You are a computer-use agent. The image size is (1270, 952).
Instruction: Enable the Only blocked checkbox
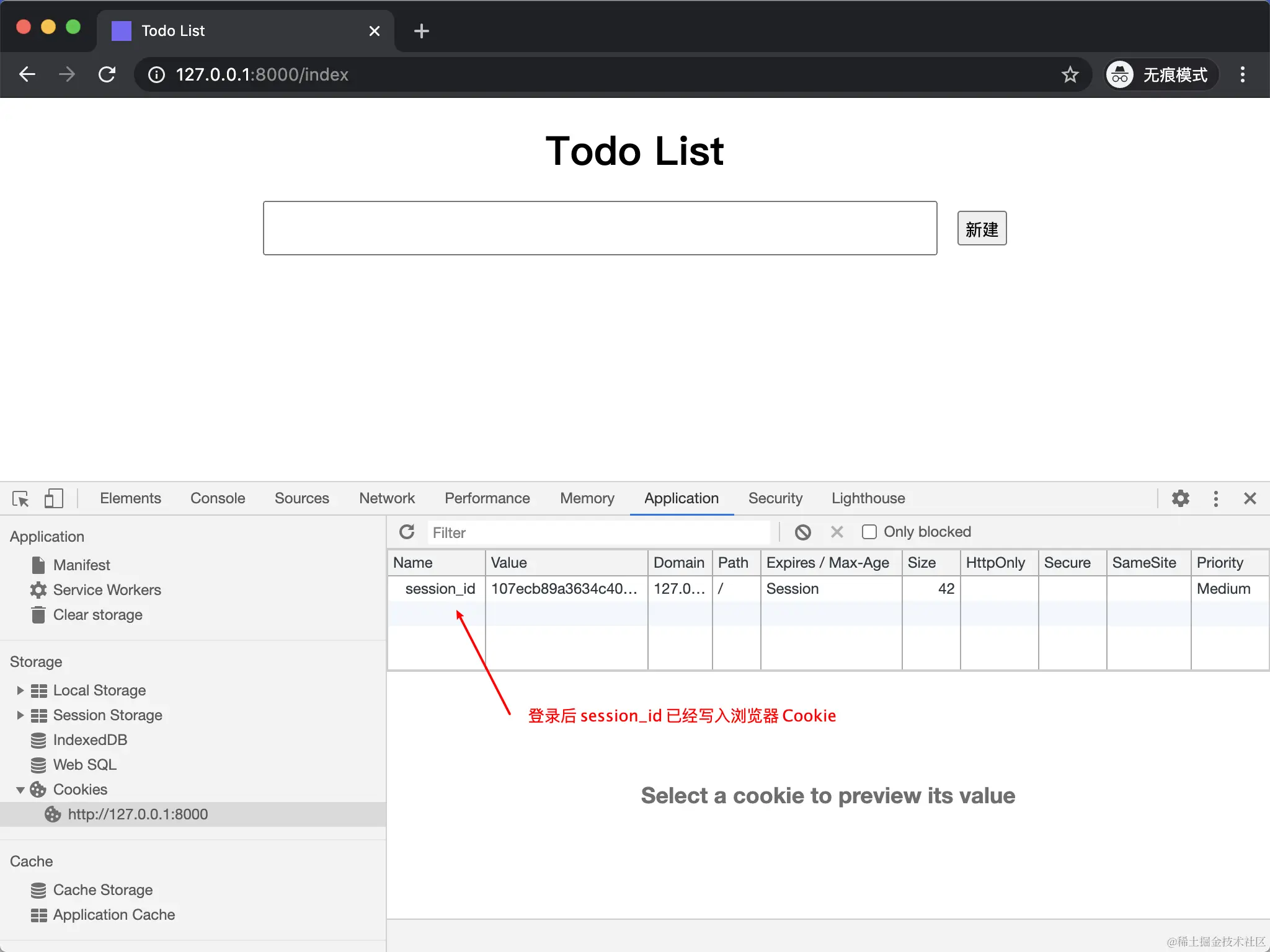click(869, 532)
